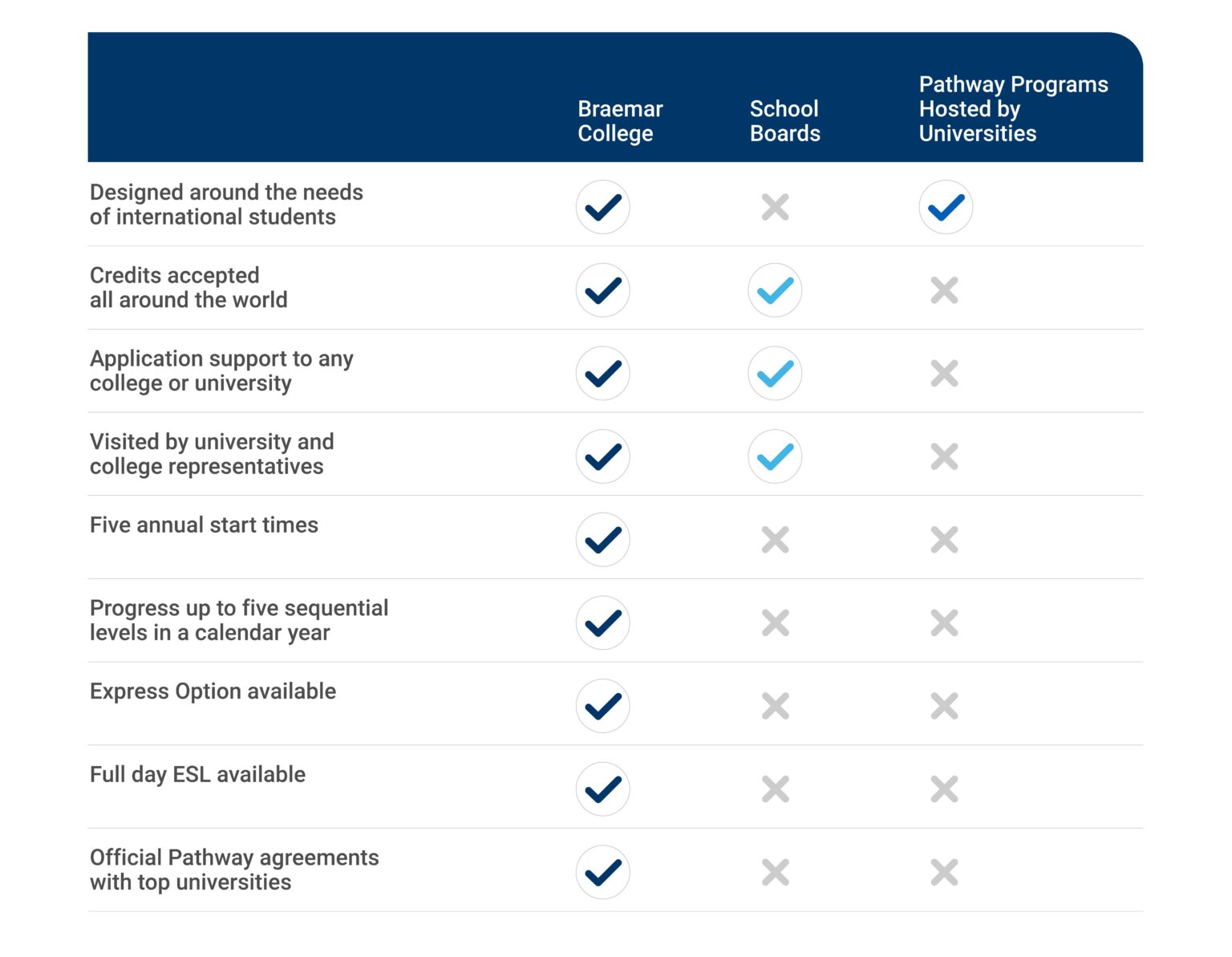1232x957 pixels.
Task: Click School Boards X for Express Option row
Action: [775, 706]
